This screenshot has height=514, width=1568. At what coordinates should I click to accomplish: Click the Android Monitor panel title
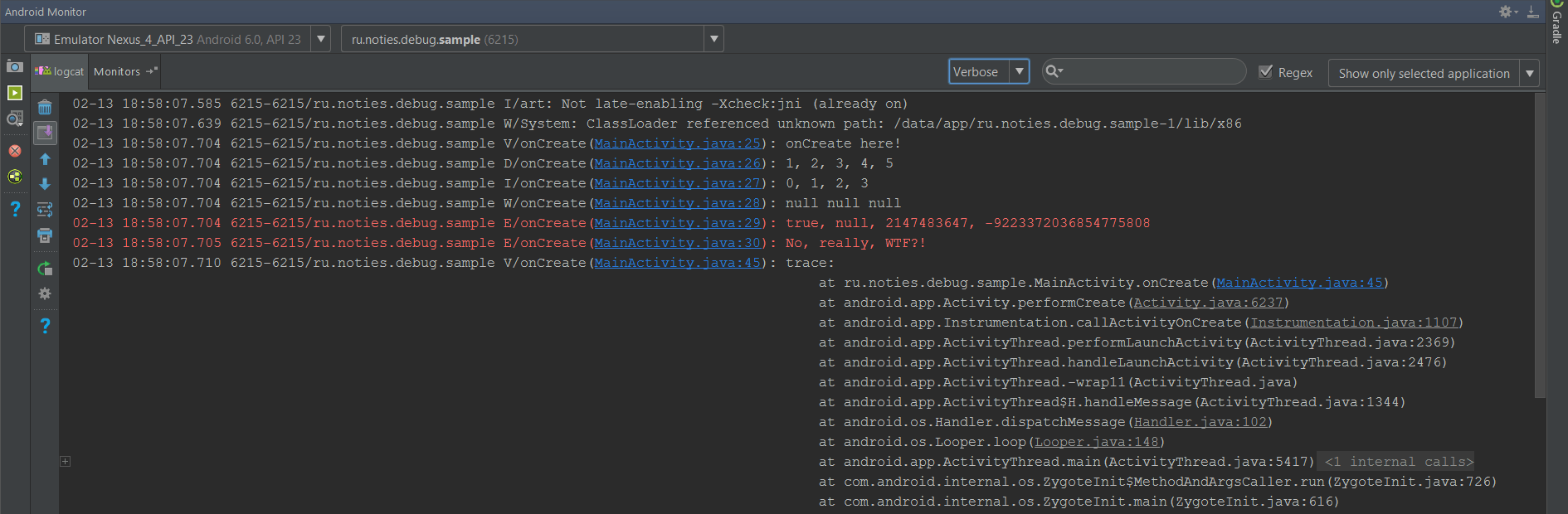pos(46,12)
